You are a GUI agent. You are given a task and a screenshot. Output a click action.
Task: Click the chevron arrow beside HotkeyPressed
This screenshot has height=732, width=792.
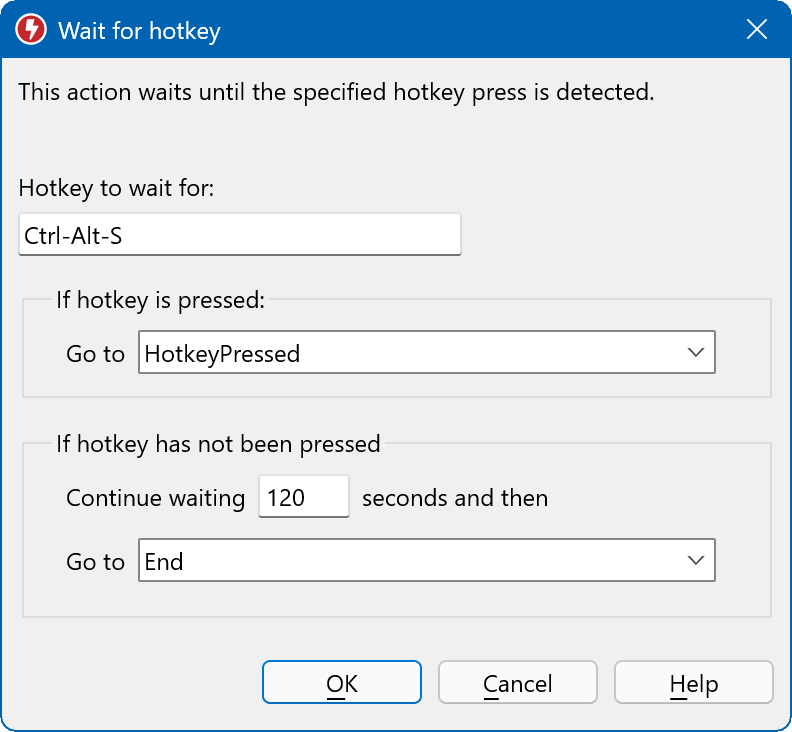[x=696, y=352]
